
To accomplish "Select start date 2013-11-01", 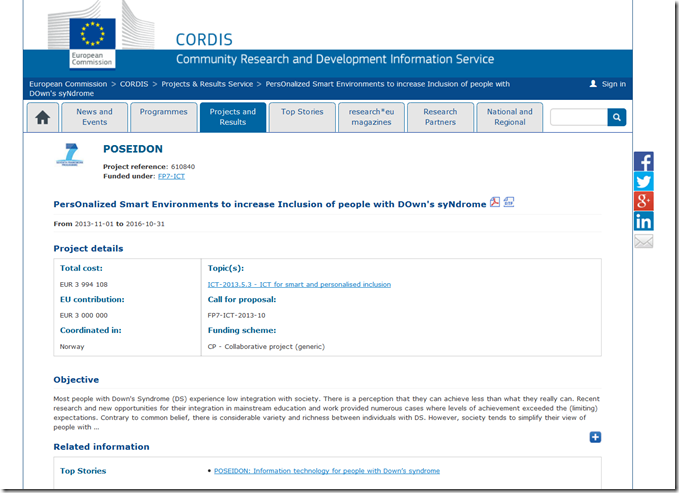I will pyautogui.click(x=94, y=224).
